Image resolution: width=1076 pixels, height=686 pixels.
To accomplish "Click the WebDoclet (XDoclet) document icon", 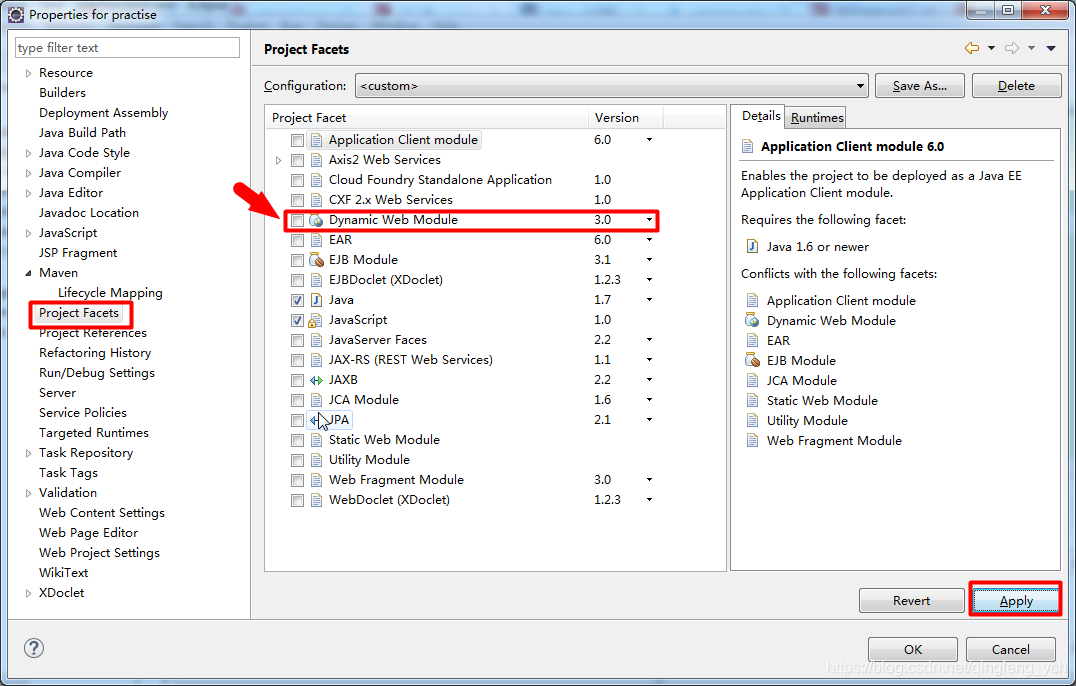I will pyautogui.click(x=316, y=500).
